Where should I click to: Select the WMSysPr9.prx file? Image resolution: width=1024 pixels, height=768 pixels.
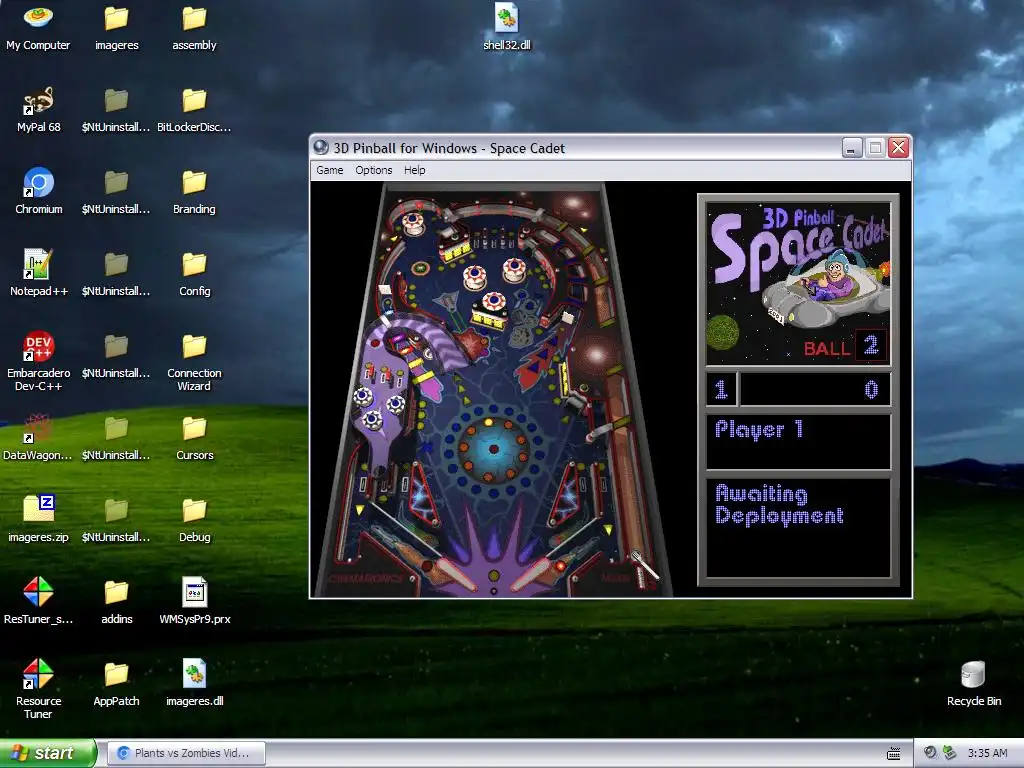coord(195,601)
